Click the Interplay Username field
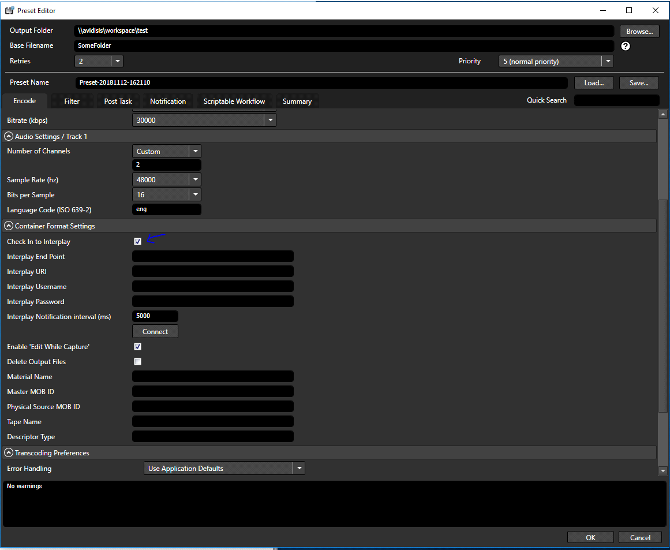 pyautogui.click(x=213, y=286)
